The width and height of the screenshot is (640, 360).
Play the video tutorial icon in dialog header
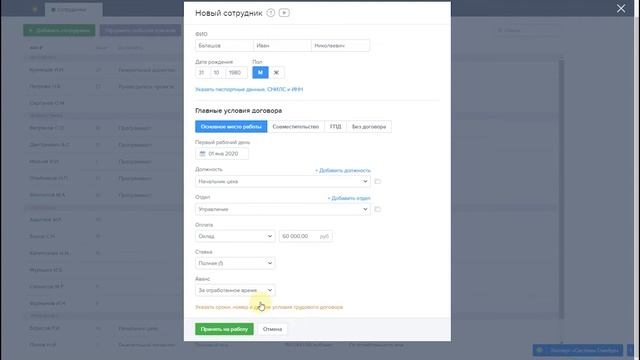click(x=284, y=13)
